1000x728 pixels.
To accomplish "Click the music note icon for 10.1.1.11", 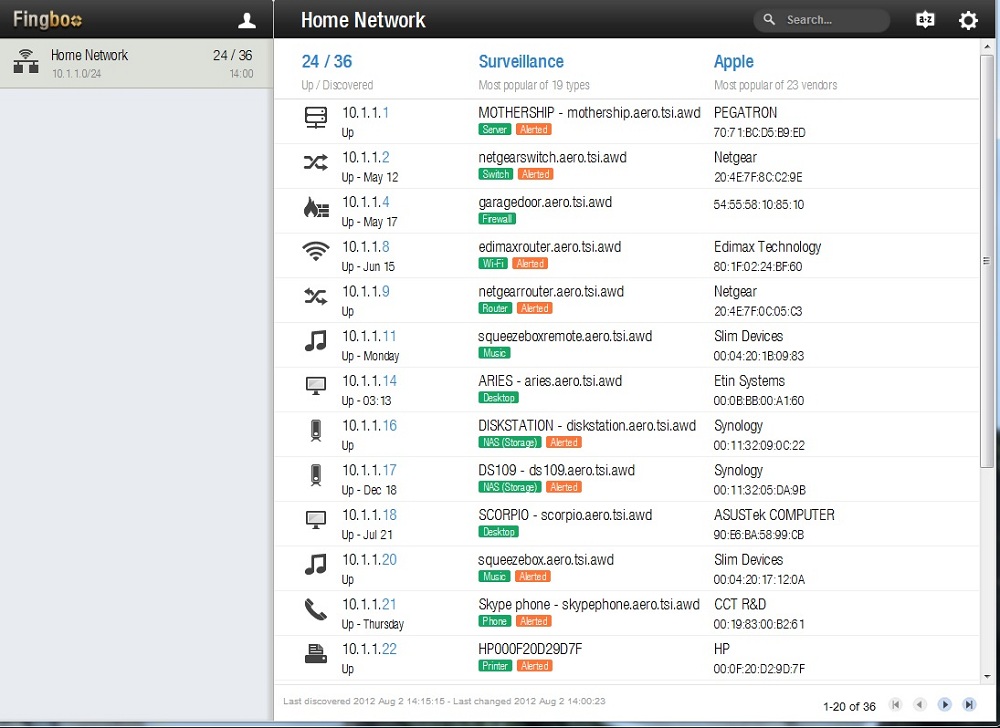I will click(x=316, y=341).
